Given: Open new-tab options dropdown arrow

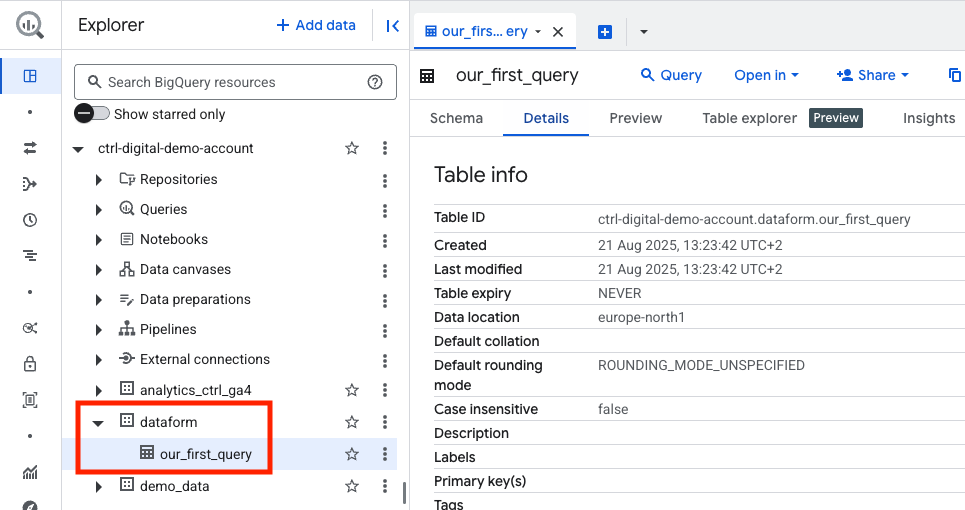Looking at the screenshot, I should pos(644,32).
